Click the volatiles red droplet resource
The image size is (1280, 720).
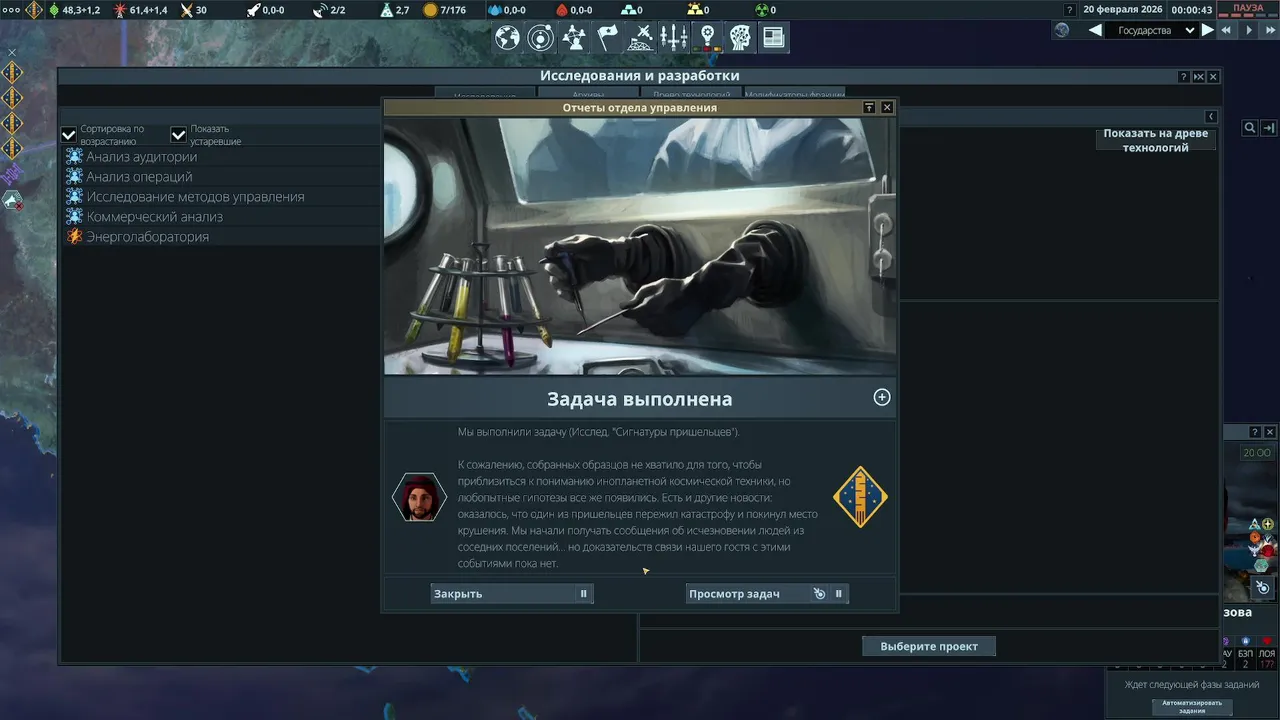tap(574, 10)
